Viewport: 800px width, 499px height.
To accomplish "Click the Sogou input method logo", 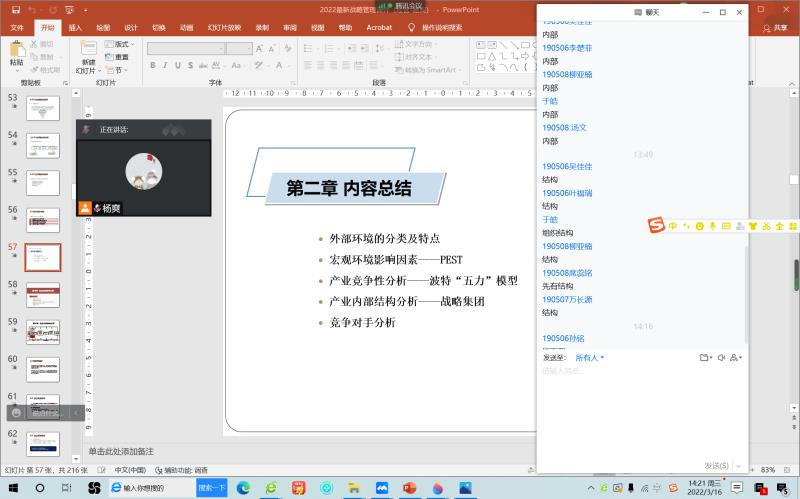I will pos(656,225).
